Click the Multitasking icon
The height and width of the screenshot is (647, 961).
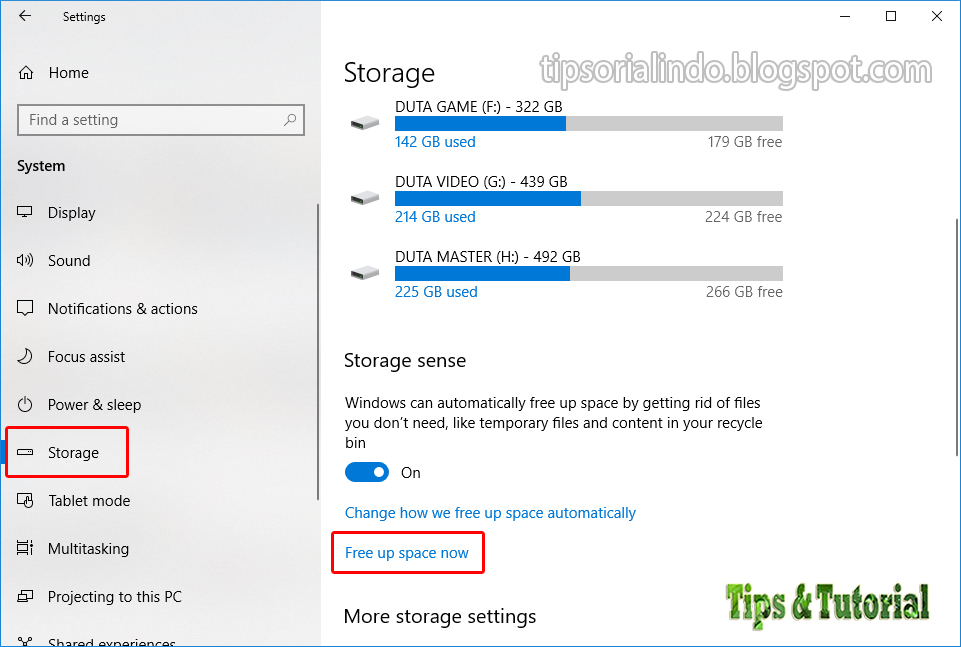(x=25, y=548)
